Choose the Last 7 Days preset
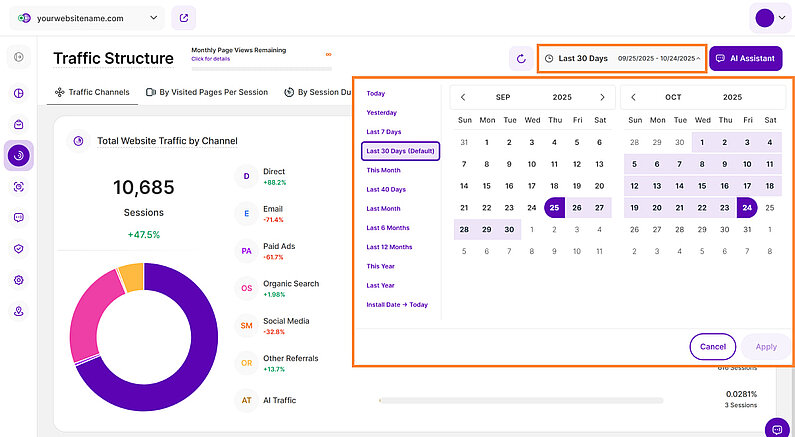 click(386, 132)
